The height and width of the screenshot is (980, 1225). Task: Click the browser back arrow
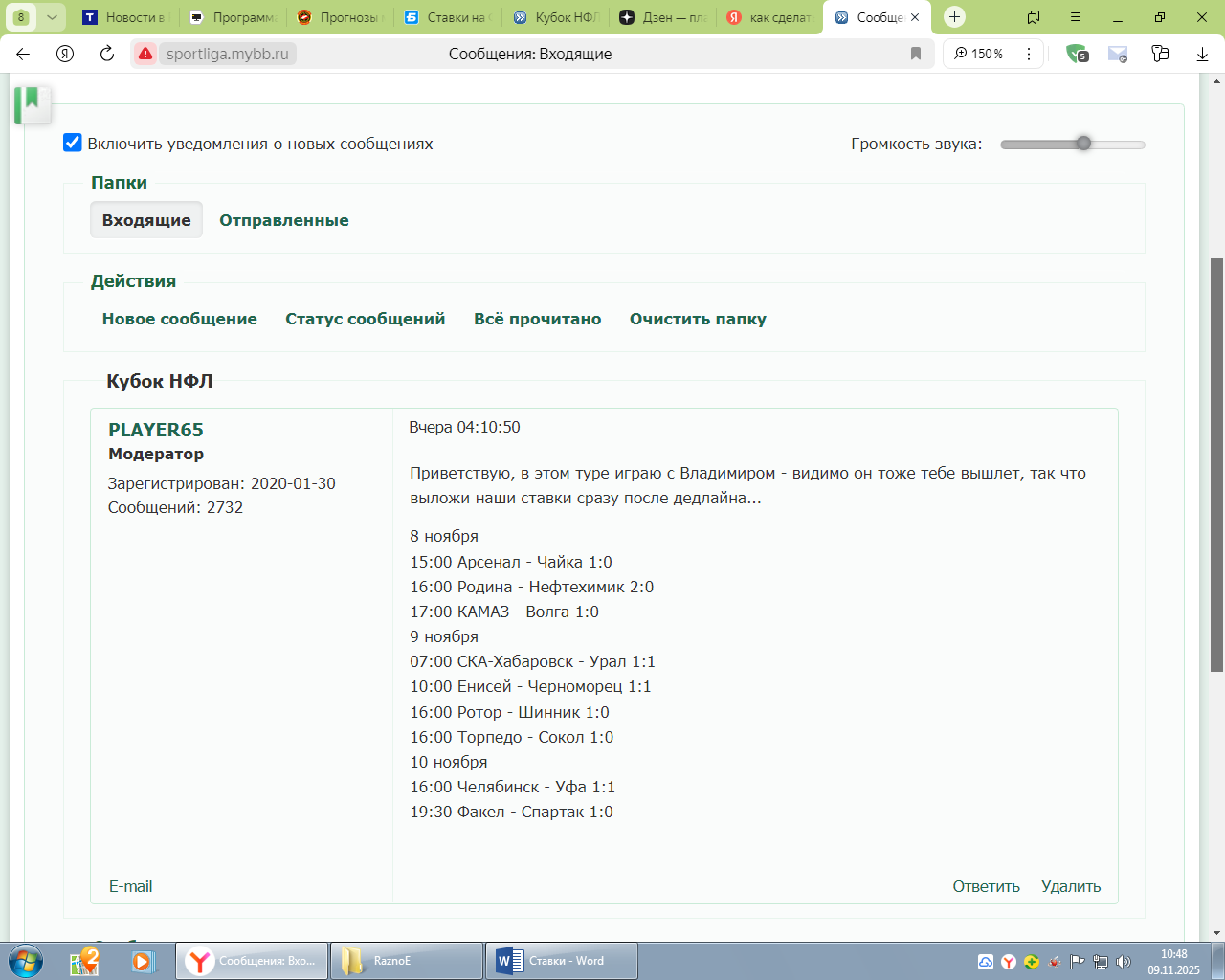pos(23,54)
